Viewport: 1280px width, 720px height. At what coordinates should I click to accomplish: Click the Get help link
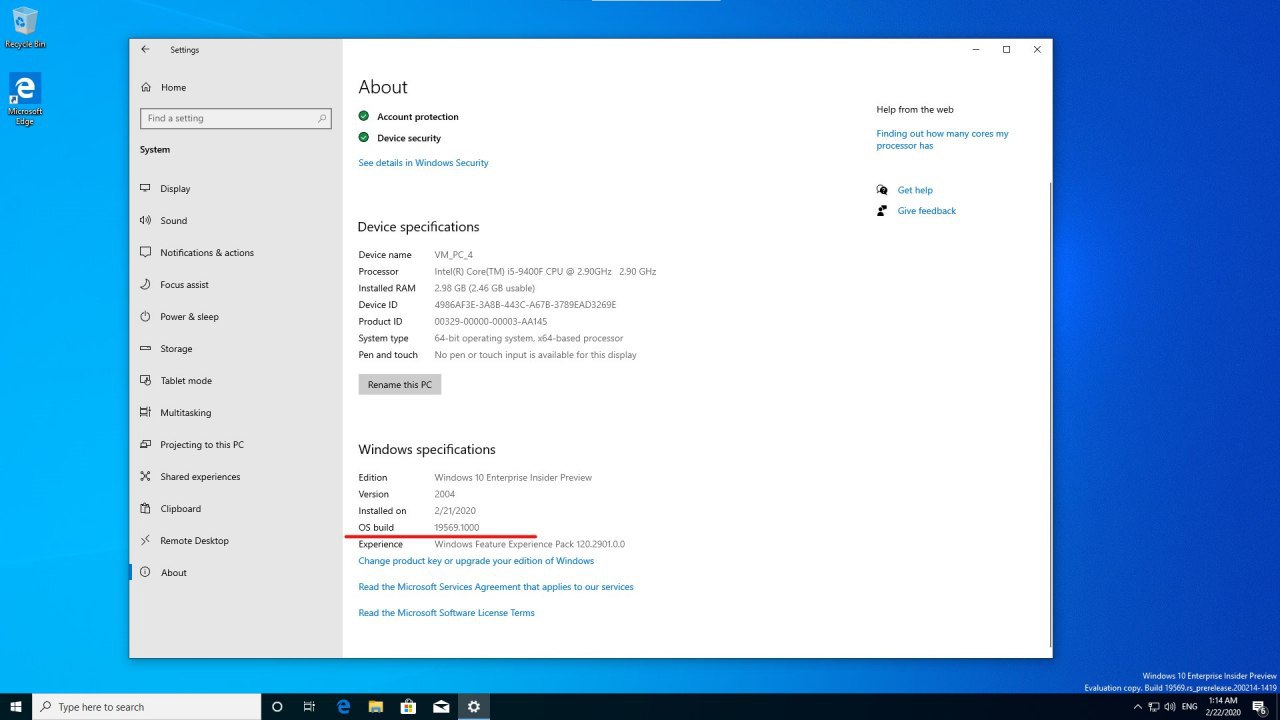[915, 190]
